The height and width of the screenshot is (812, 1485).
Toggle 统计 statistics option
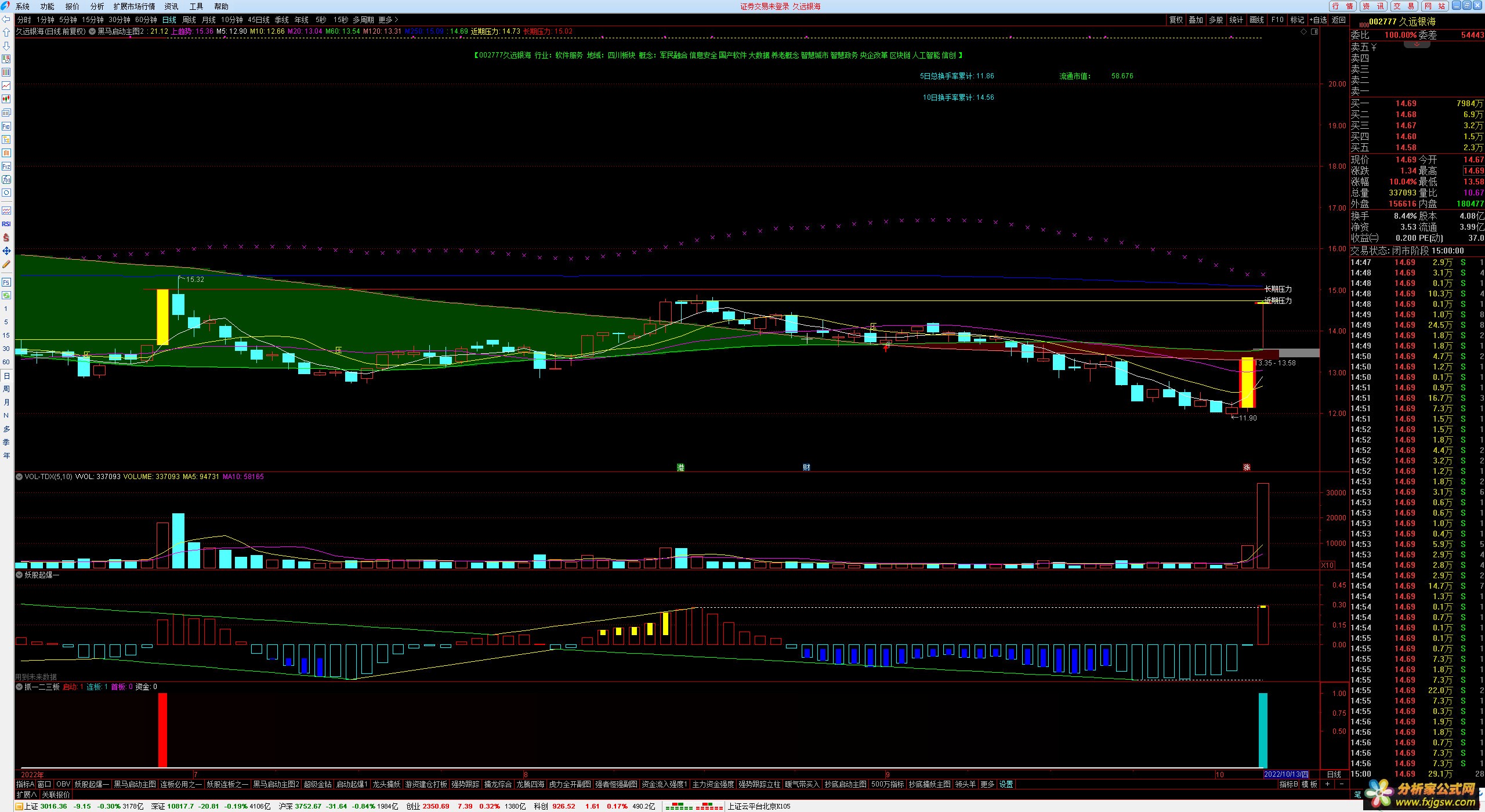pyautogui.click(x=1237, y=20)
